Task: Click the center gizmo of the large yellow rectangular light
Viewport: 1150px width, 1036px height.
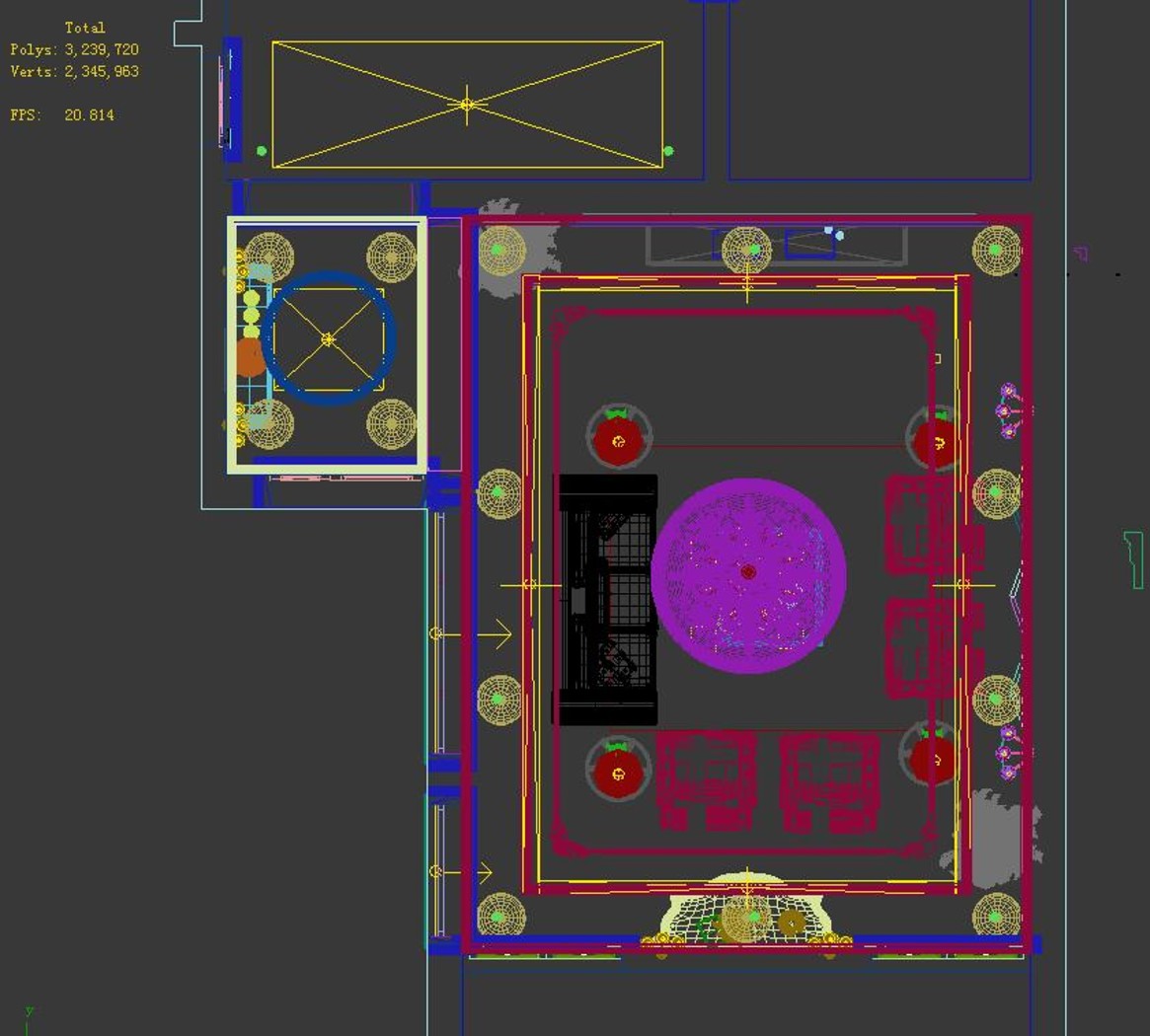Action: tap(467, 105)
